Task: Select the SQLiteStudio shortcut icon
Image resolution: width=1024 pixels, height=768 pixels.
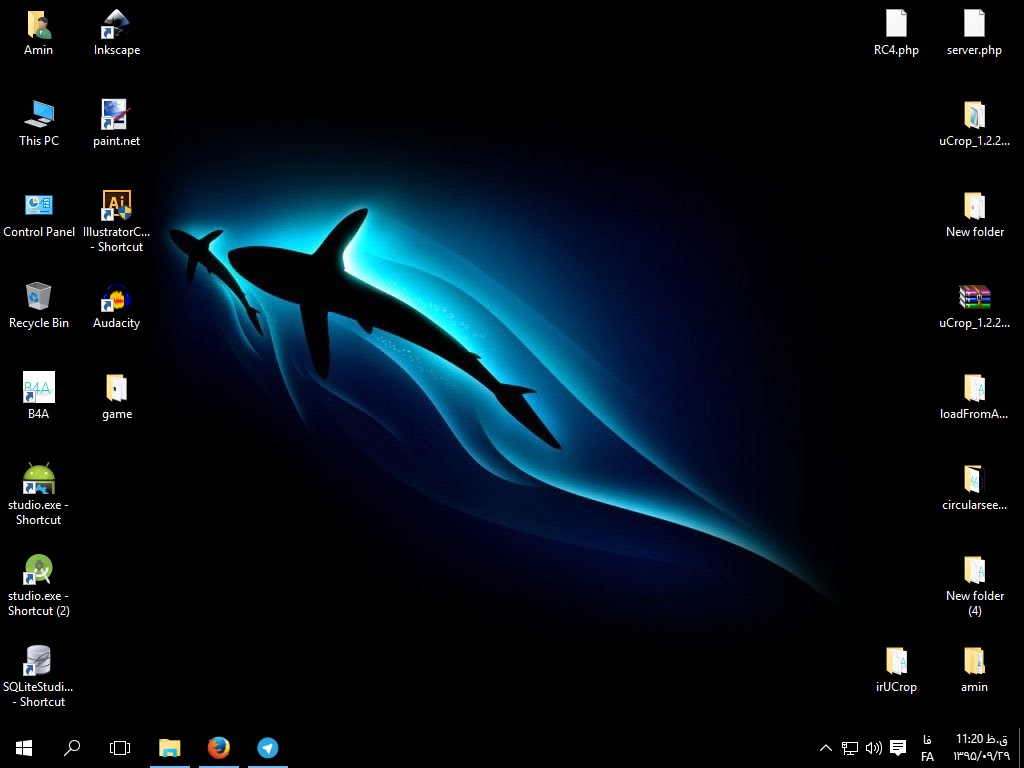Action: [x=38, y=662]
